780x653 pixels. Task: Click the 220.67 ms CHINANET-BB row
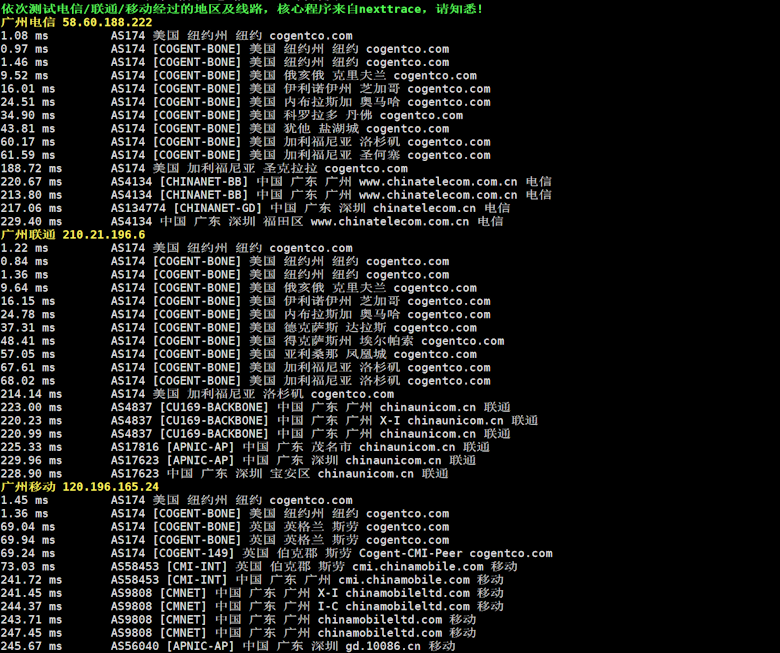[x=276, y=182]
